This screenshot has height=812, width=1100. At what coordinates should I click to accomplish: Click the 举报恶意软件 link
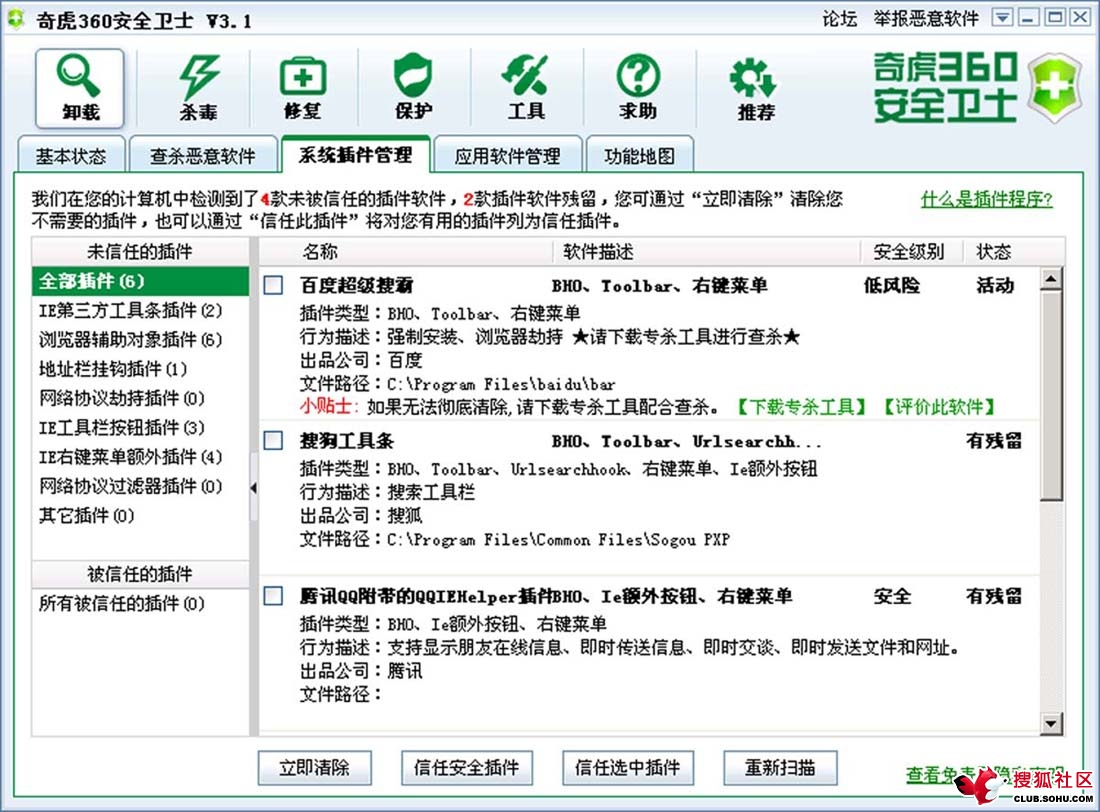click(925, 19)
